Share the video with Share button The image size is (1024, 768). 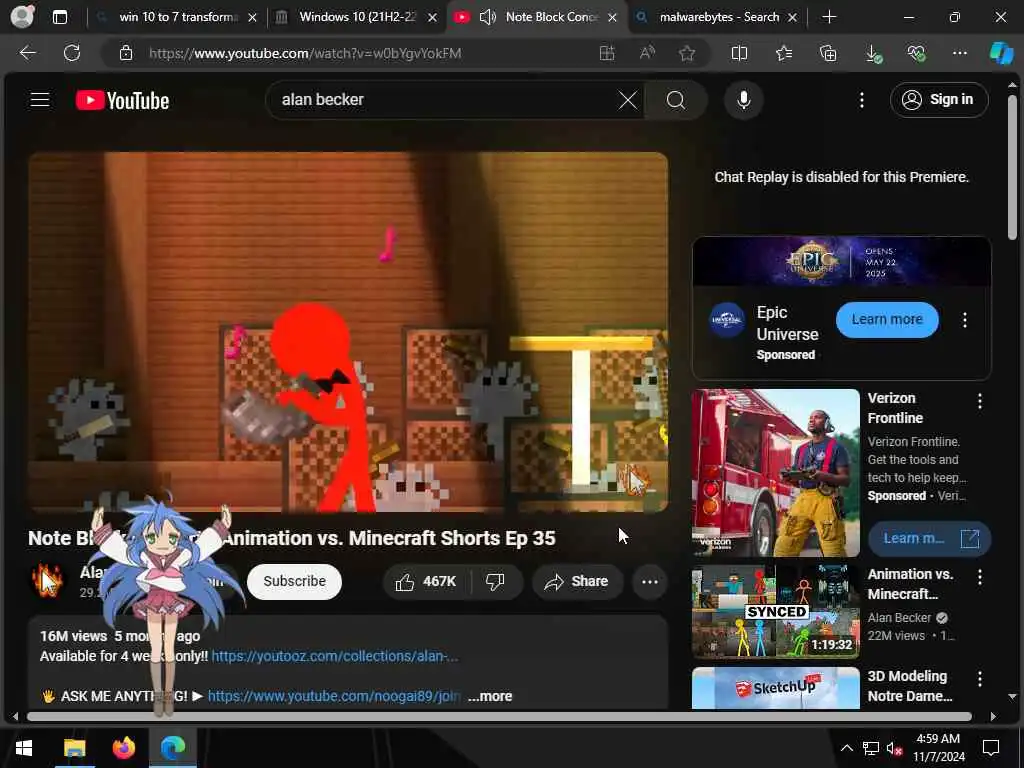coord(577,581)
